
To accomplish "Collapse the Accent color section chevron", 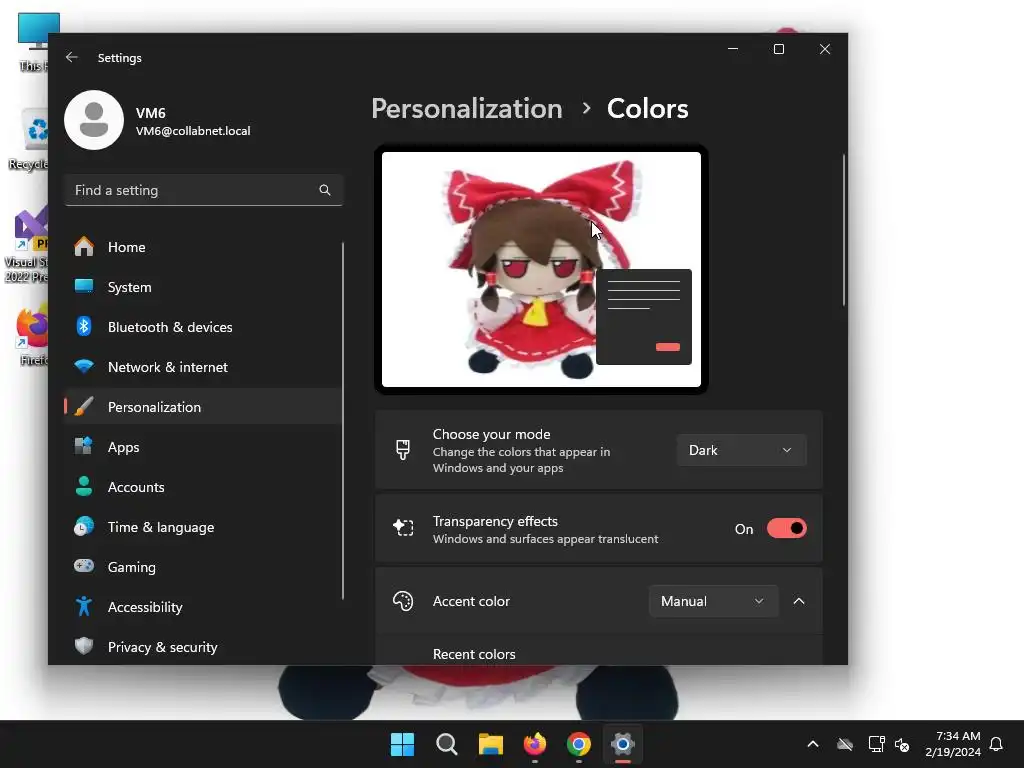I will [x=799, y=601].
